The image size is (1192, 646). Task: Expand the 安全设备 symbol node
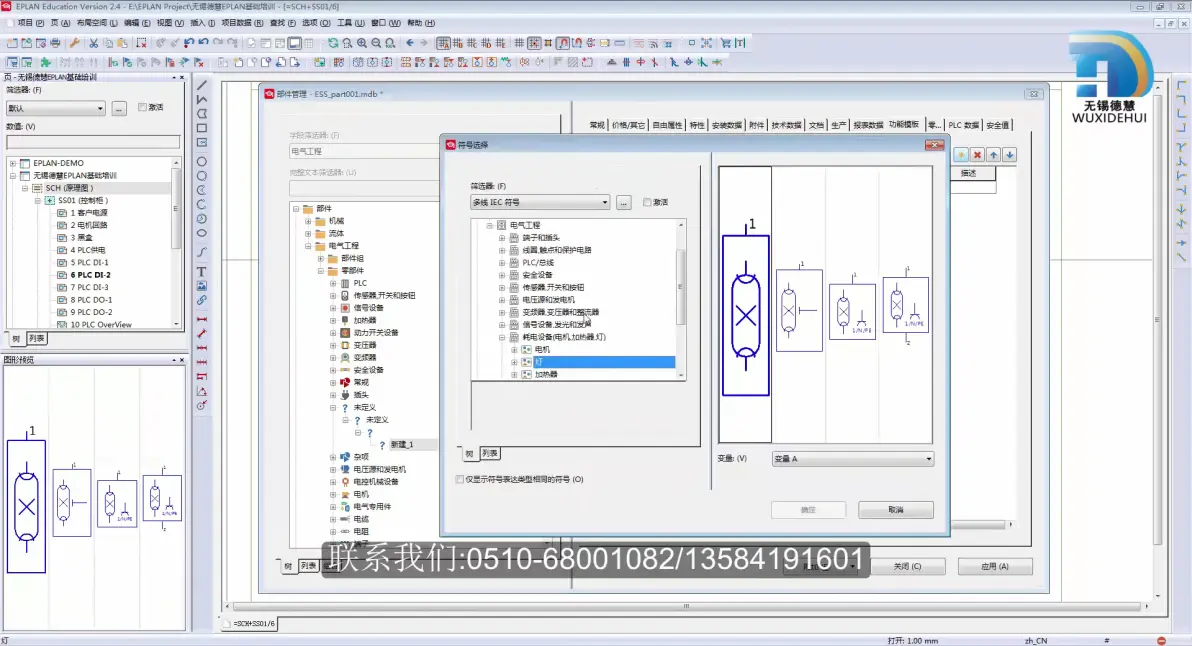pyautogui.click(x=502, y=275)
